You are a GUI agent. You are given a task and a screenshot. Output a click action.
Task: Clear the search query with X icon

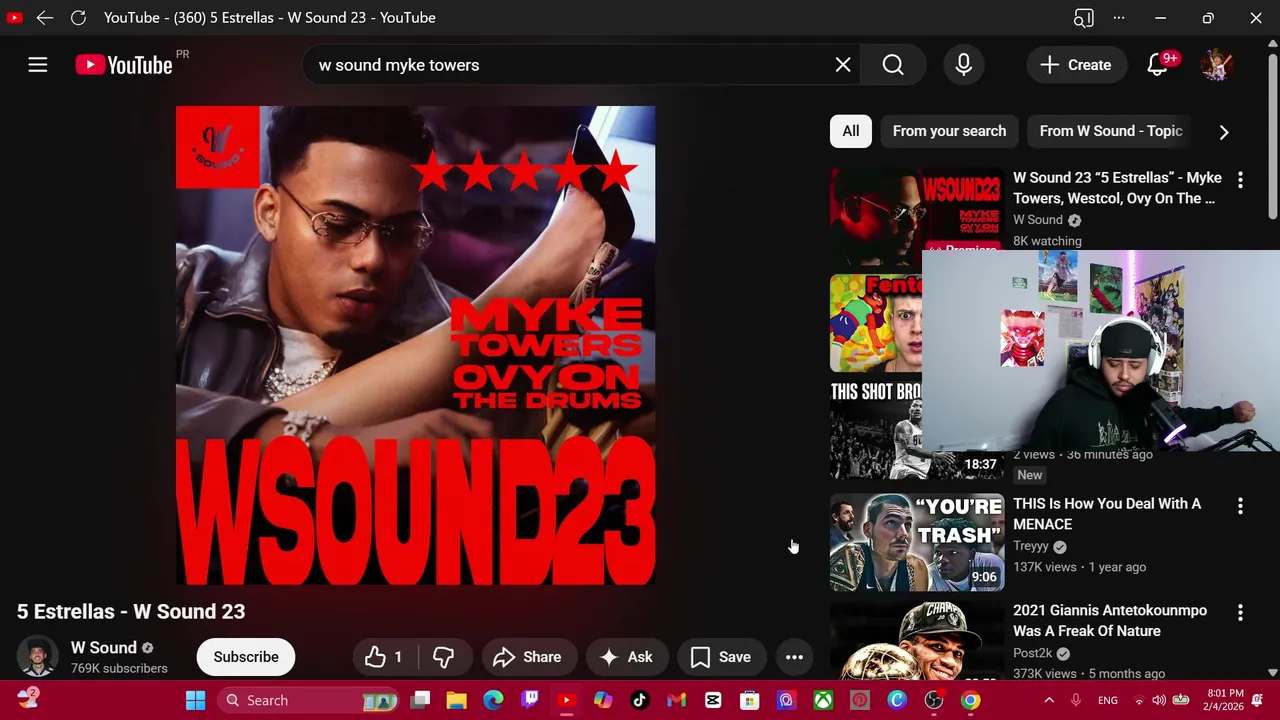click(843, 65)
